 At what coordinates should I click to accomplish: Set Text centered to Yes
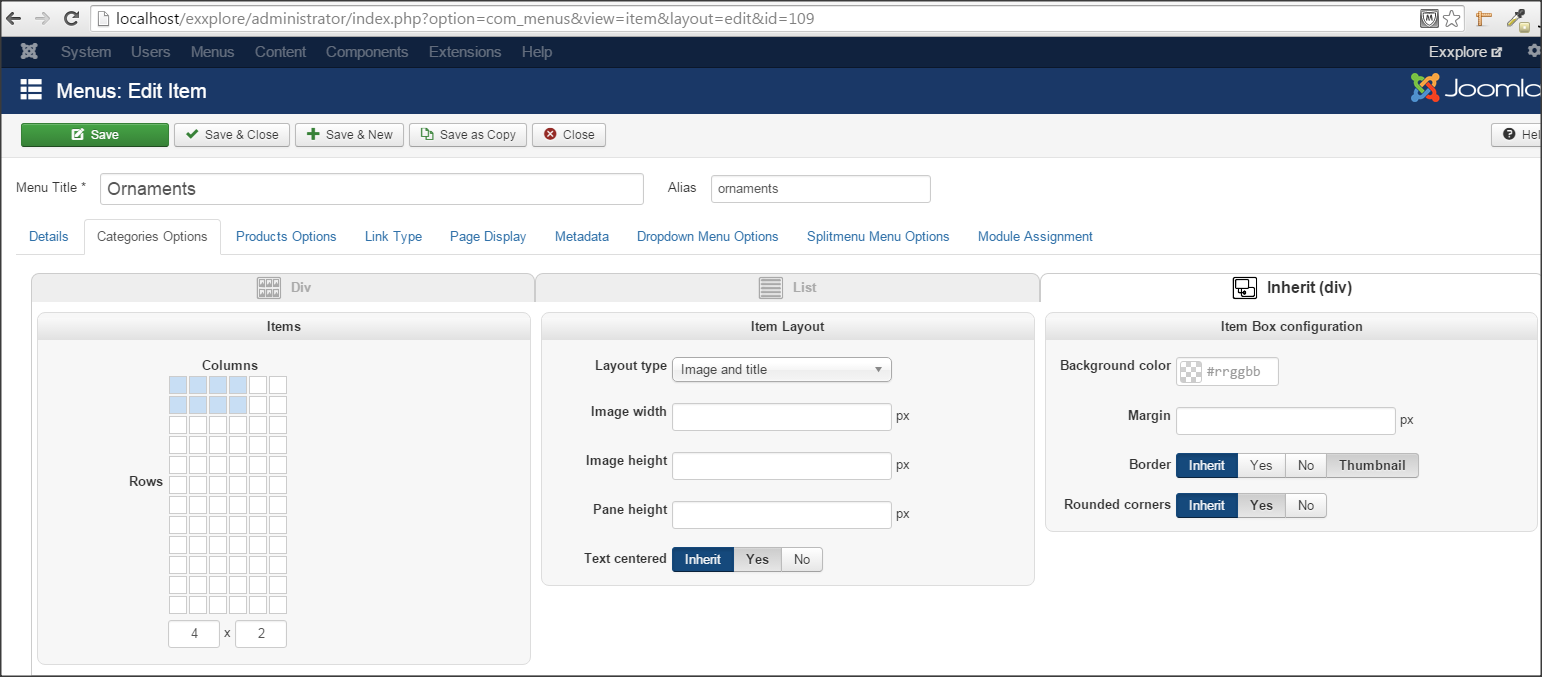pos(757,559)
